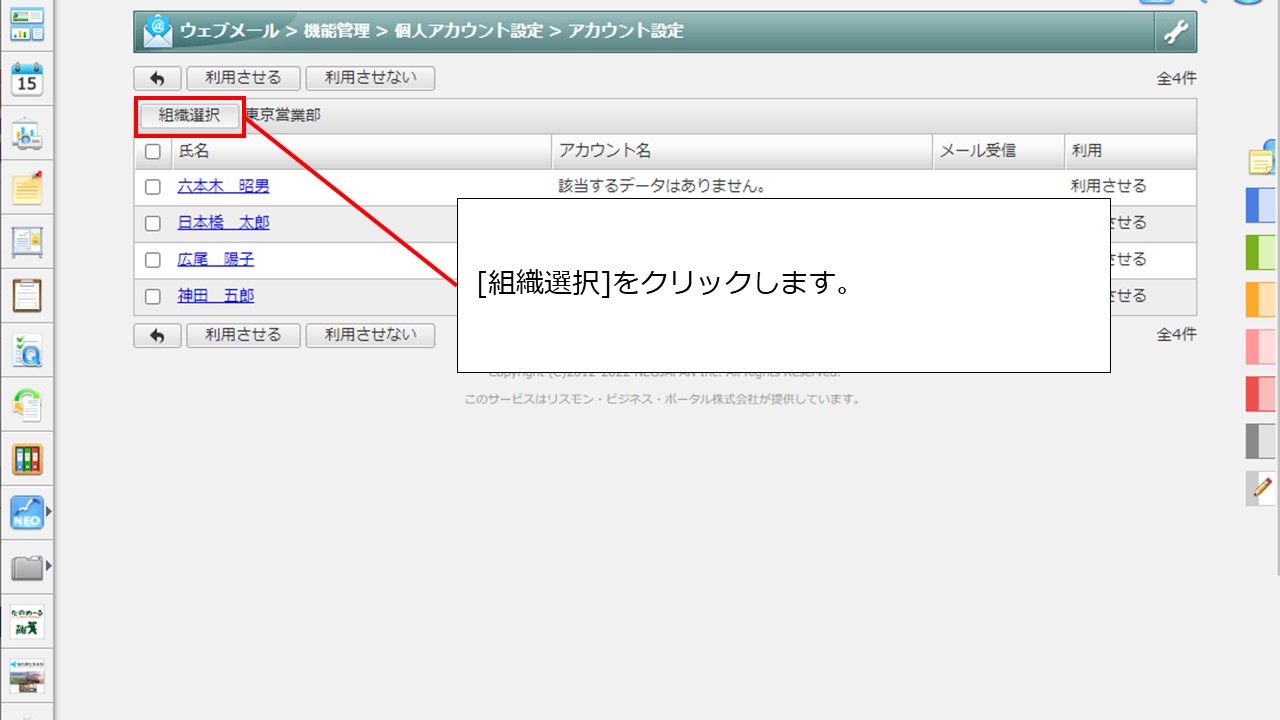This screenshot has width=1280, height=720.
Task: Click 個人アカウント設定 in the breadcrumb title
Action: (469, 31)
